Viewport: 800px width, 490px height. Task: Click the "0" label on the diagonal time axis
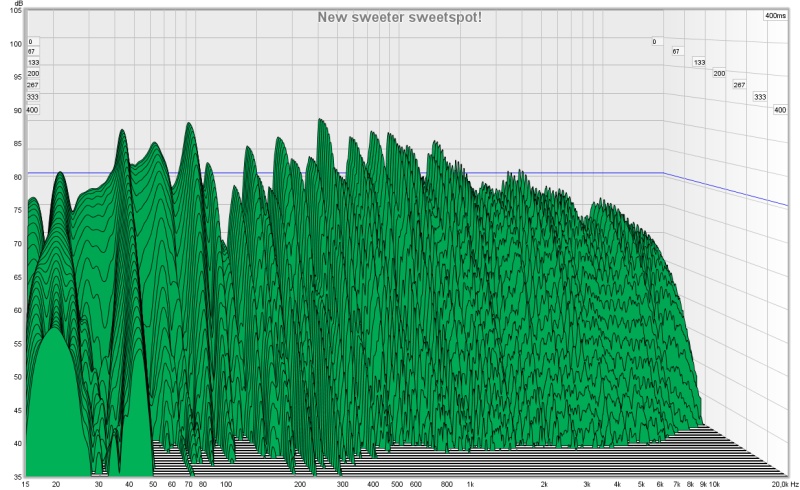point(655,42)
